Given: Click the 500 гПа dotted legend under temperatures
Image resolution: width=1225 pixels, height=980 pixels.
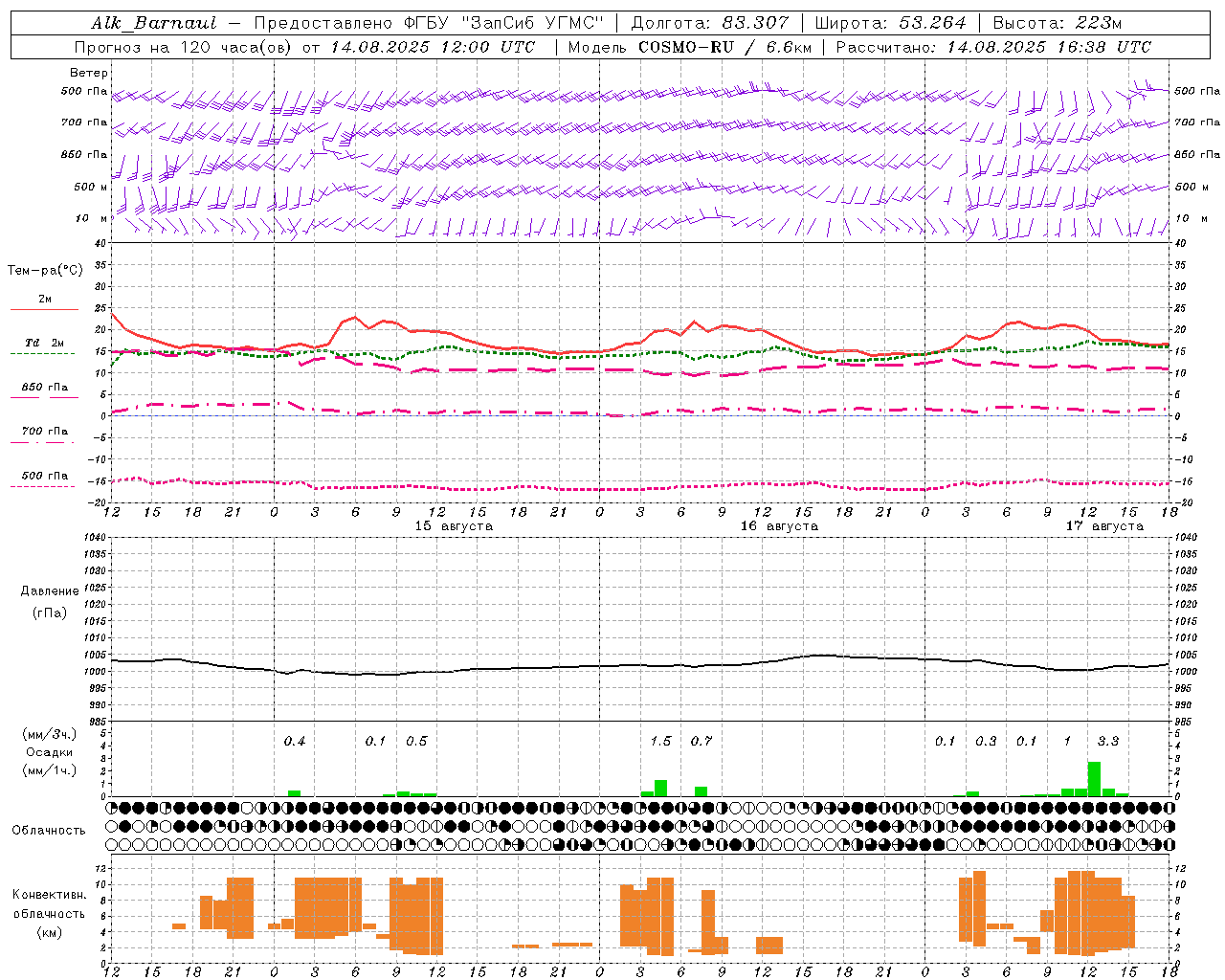Looking at the screenshot, I should [x=45, y=476].
